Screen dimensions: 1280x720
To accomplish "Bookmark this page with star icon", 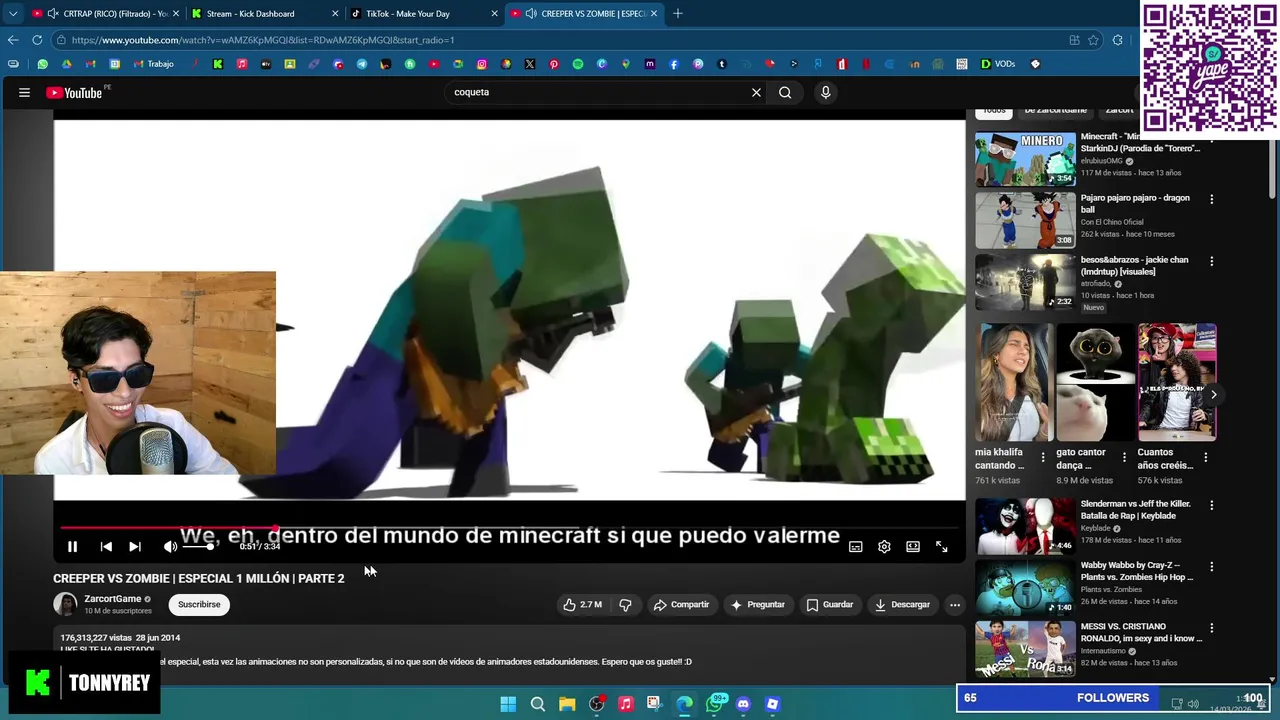I will click(1093, 40).
